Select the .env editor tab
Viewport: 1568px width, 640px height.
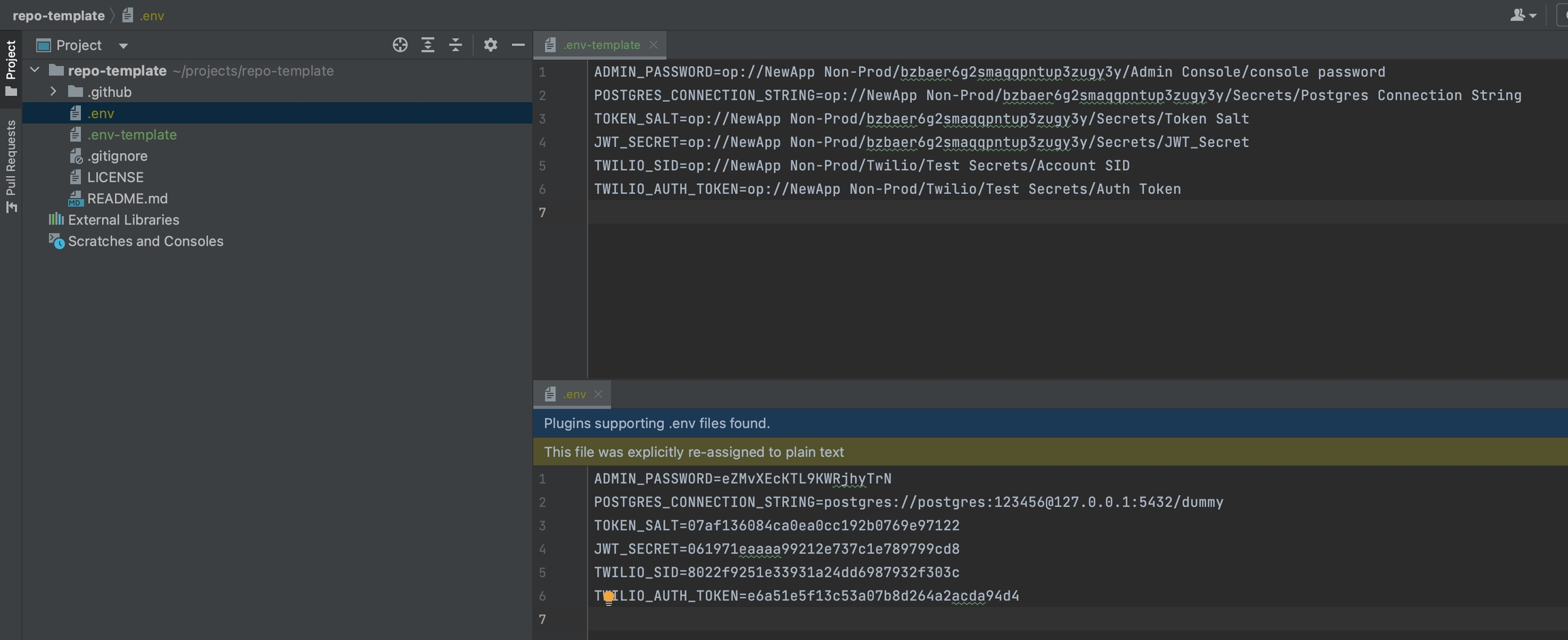pos(574,394)
